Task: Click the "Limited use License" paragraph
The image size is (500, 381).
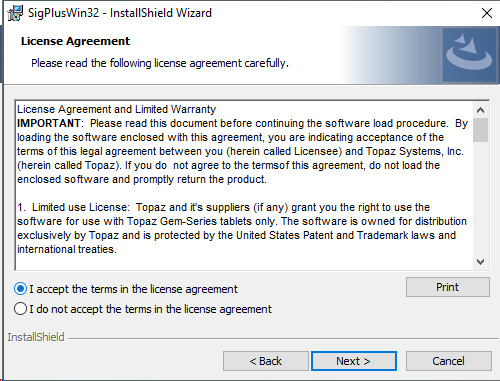Action: click(x=242, y=228)
